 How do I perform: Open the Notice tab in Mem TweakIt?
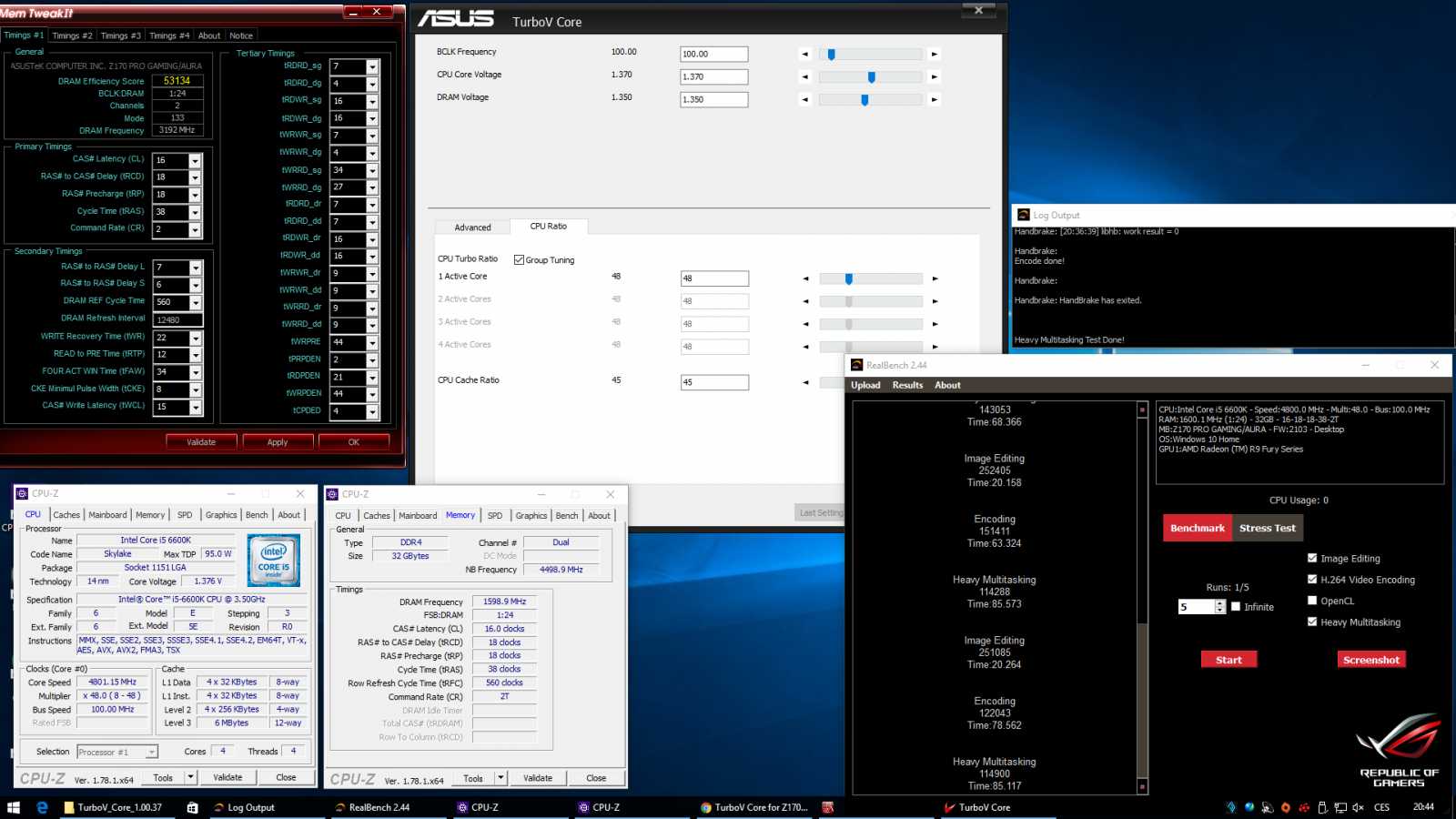coord(241,35)
